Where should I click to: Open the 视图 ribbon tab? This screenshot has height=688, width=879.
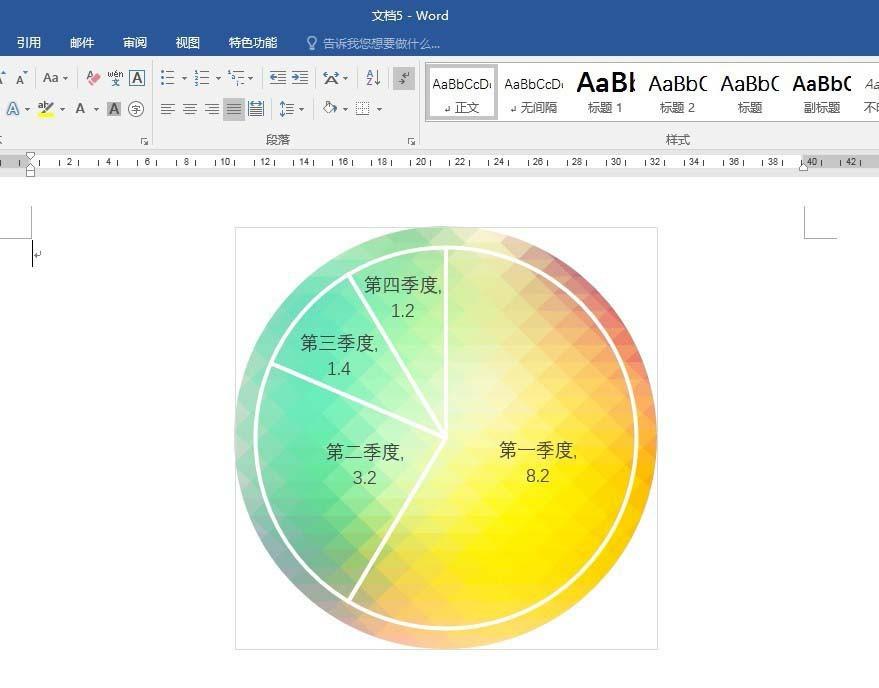187,43
